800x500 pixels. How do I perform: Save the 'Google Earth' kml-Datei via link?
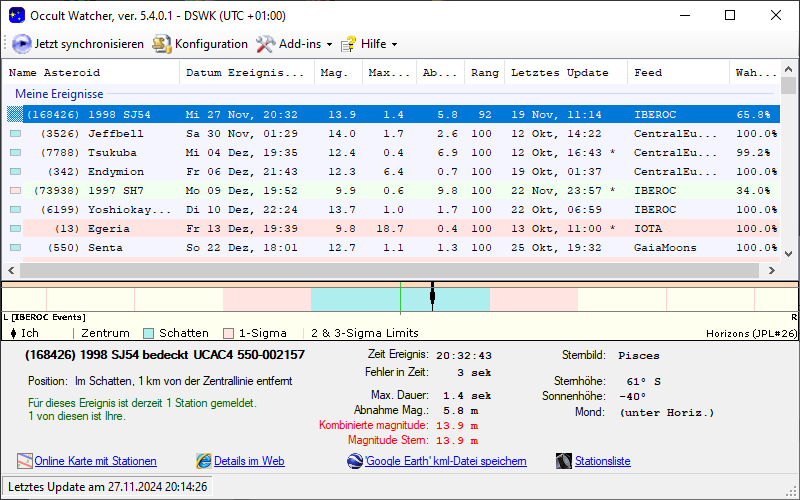click(x=446, y=461)
